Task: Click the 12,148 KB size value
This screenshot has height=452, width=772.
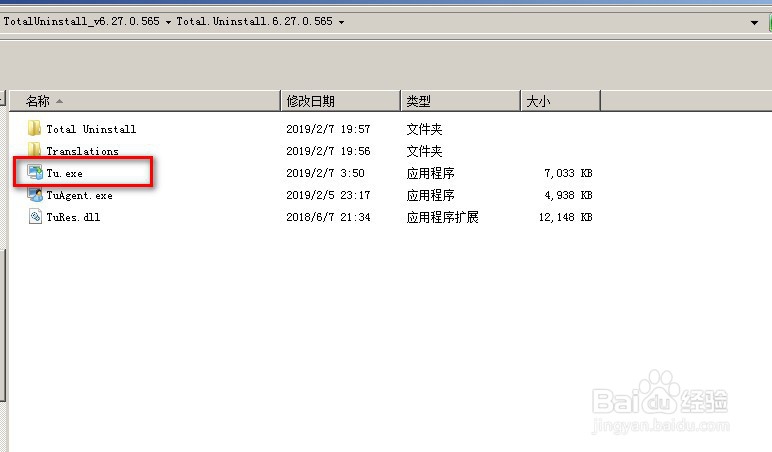Action: [x=565, y=217]
